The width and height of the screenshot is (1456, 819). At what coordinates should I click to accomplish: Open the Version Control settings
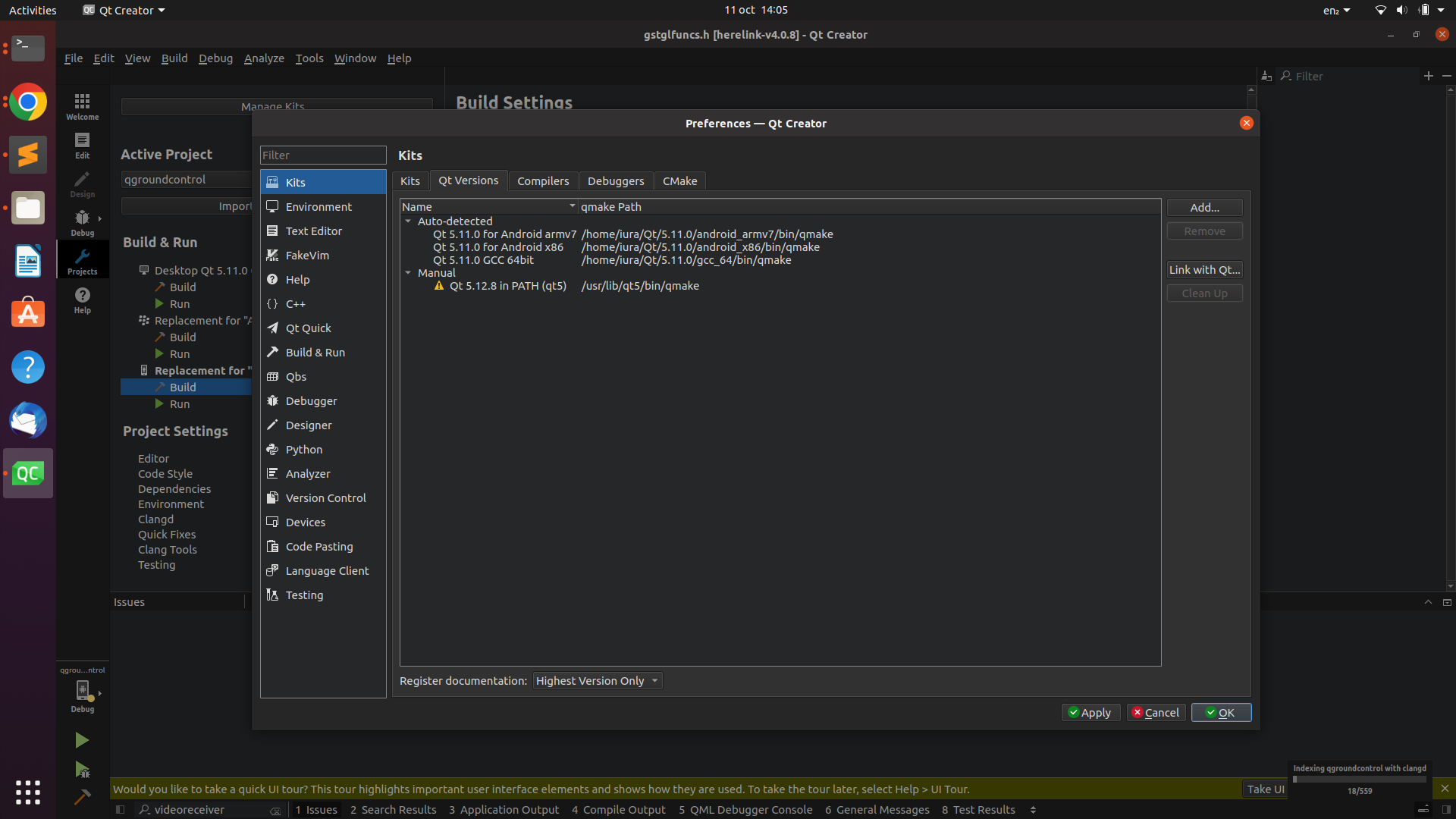(325, 497)
